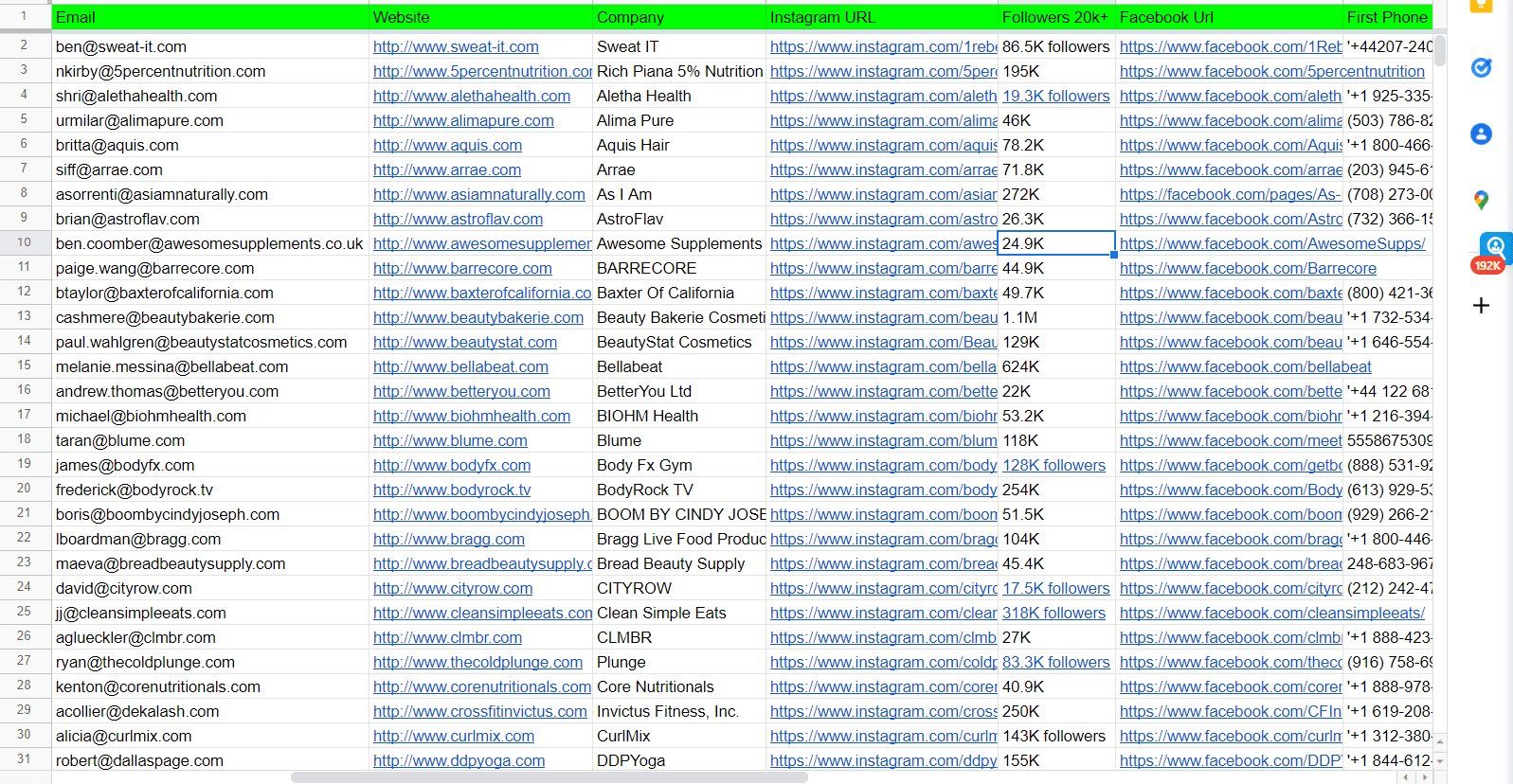Click the scroll left arrow at bottom
Screen dimensions: 1513x784
point(1406,777)
